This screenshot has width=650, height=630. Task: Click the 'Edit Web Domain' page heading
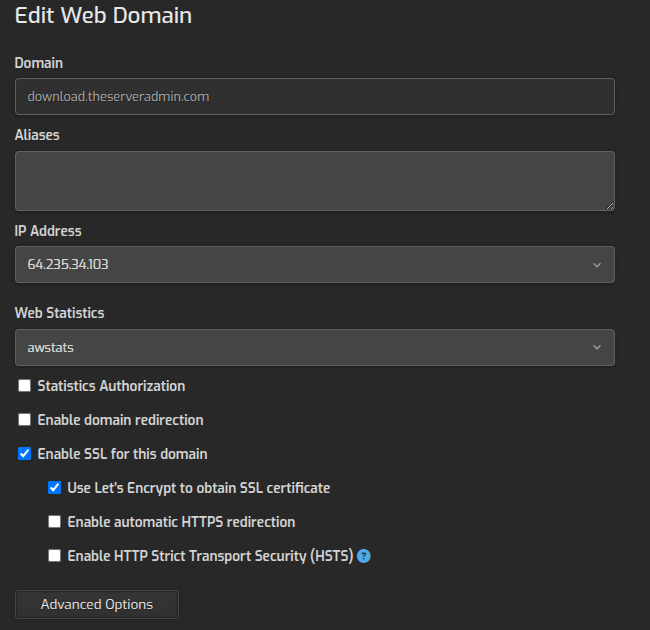click(x=103, y=16)
